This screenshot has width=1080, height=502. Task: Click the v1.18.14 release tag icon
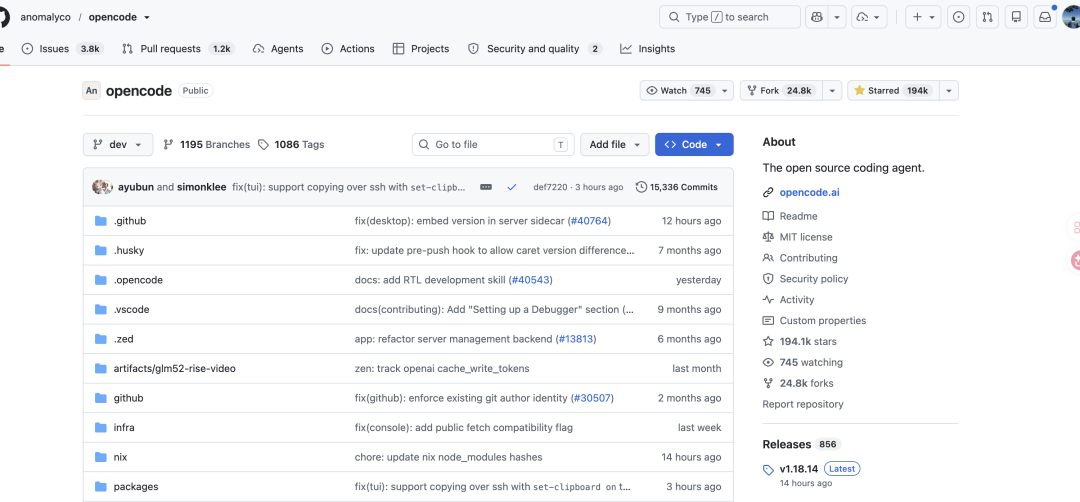[768, 470]
